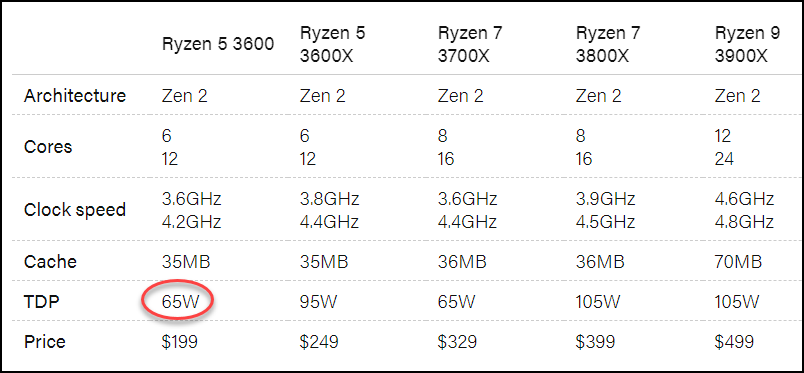Screen dimensions: 804x373
Task: Select the 95W TDP value
Action: click(316, 302)
